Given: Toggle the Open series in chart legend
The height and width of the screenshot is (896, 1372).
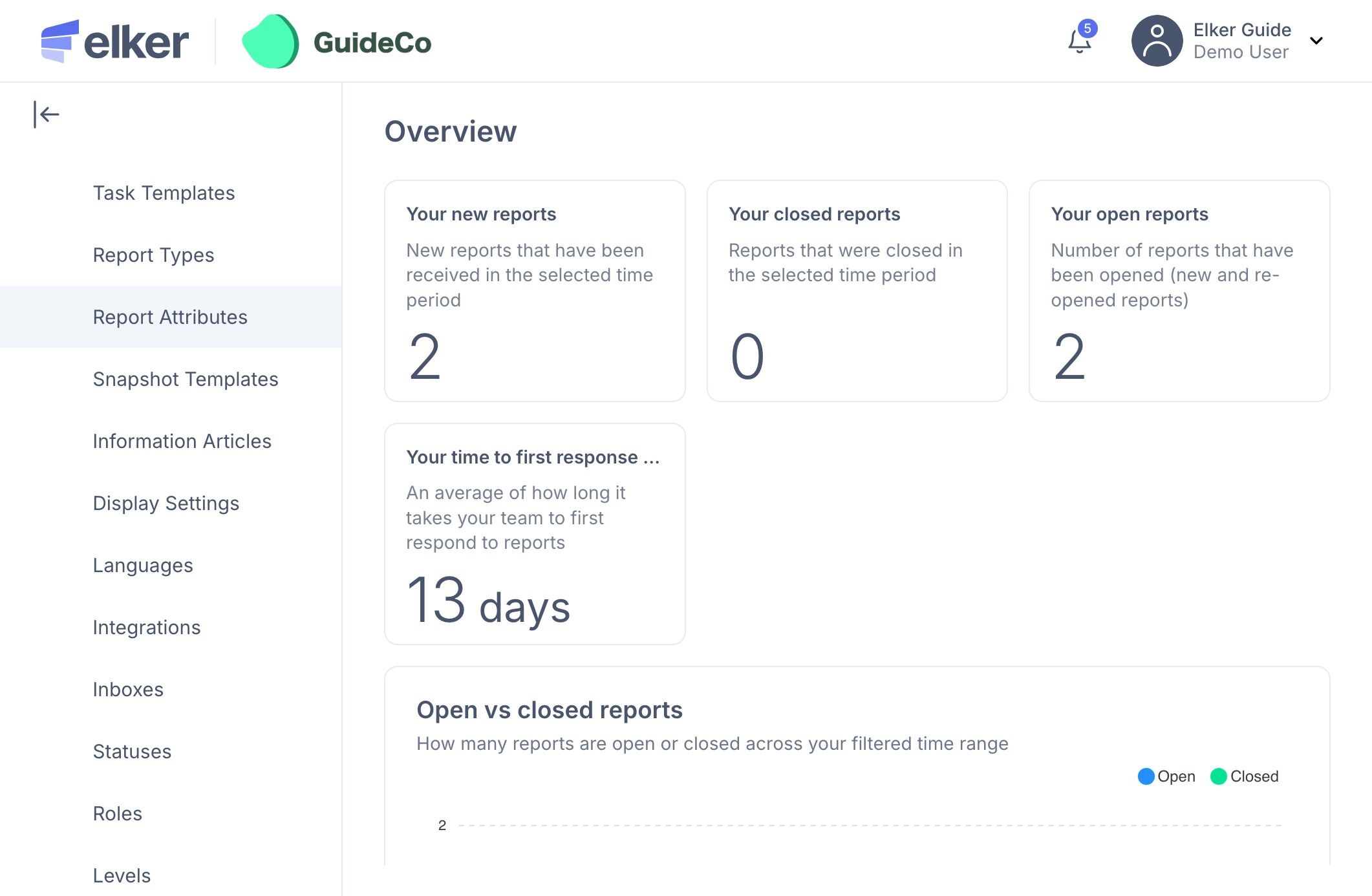Looking at the screenshot, I should (1166, 776).
